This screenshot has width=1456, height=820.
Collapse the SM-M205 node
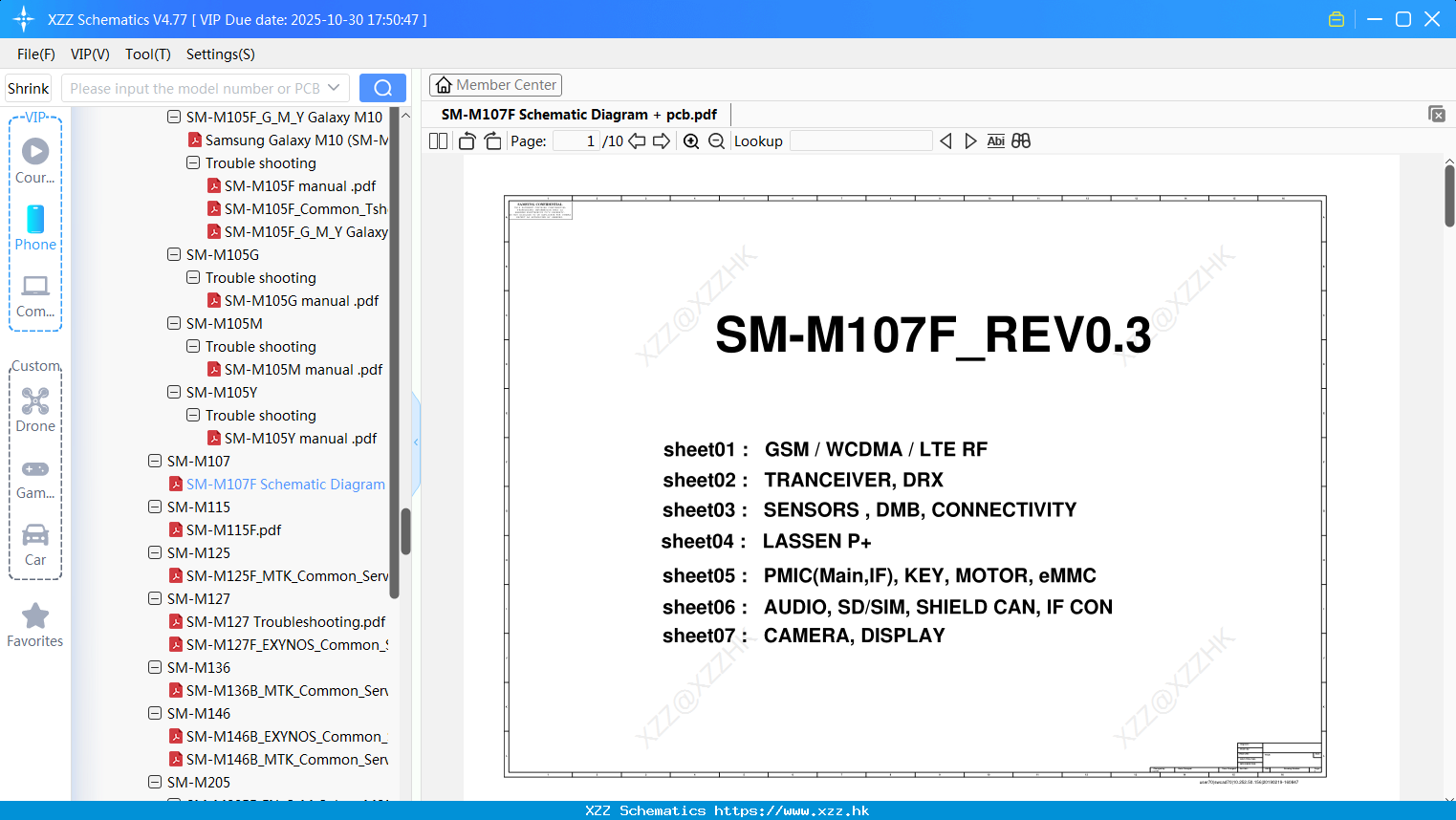pos(155,782)
